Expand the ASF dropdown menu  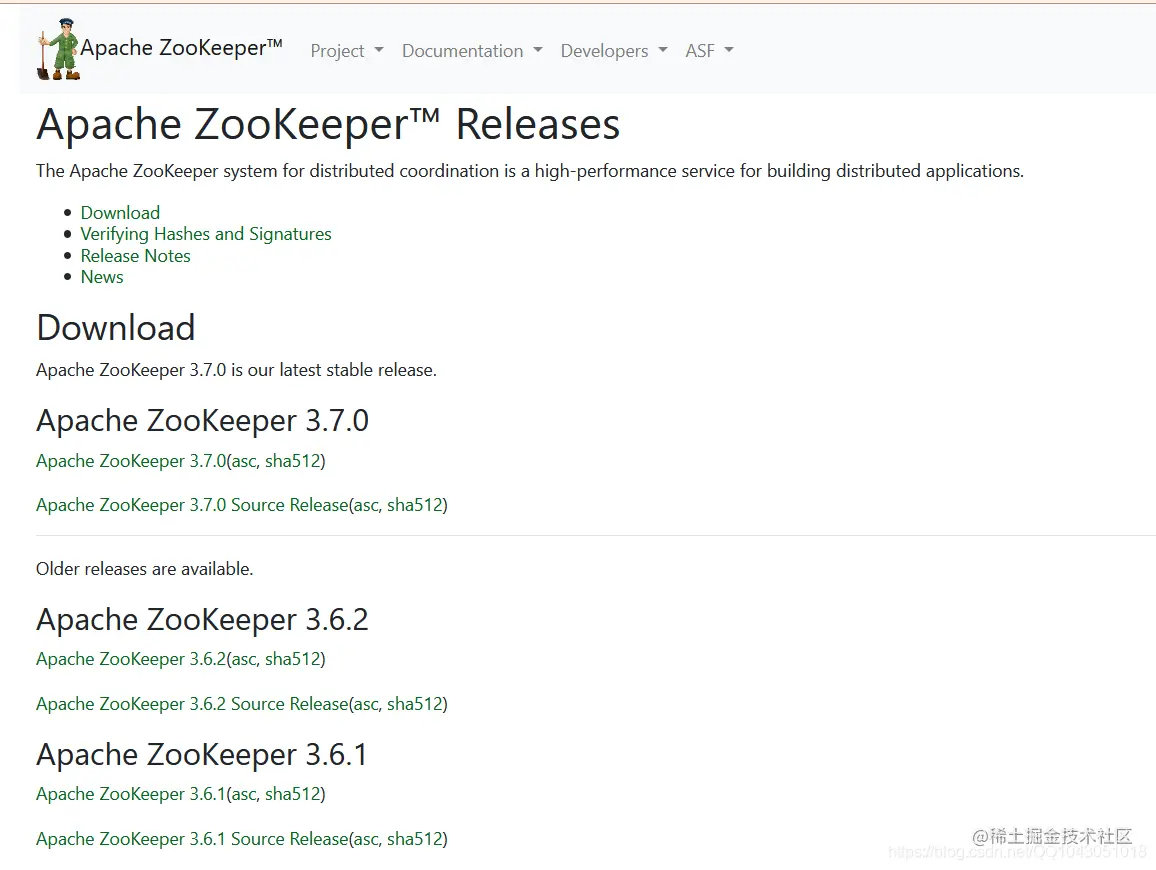coord(709,51)
